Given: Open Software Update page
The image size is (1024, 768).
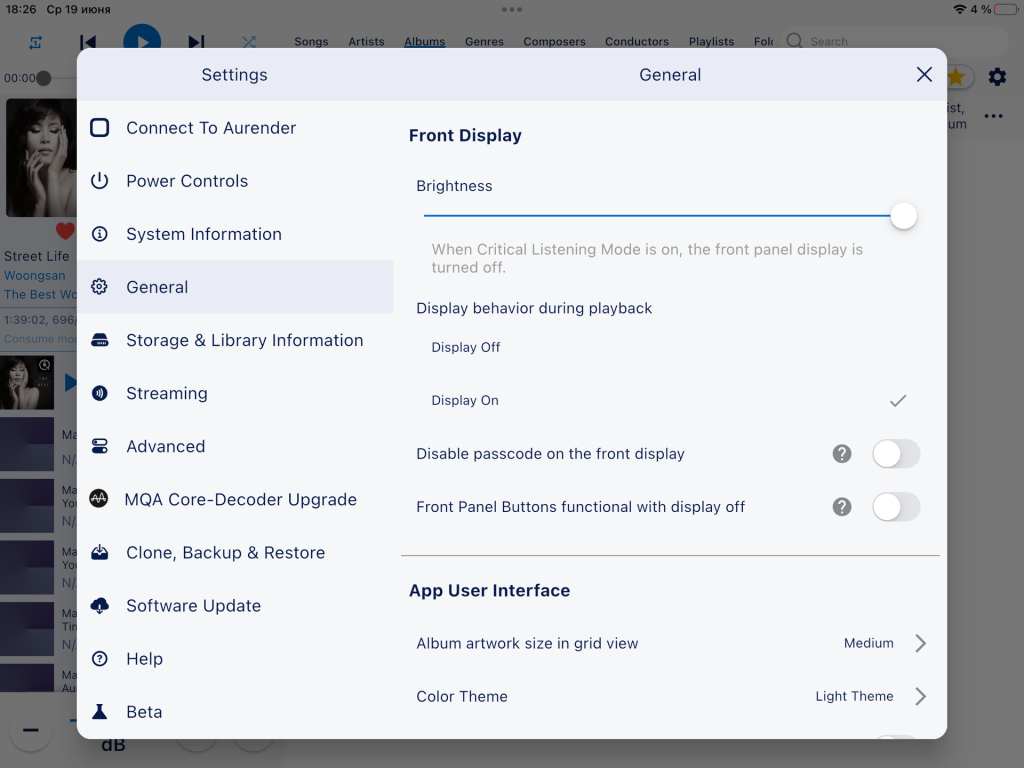Looking at the screenshot, I should point(235,605).
